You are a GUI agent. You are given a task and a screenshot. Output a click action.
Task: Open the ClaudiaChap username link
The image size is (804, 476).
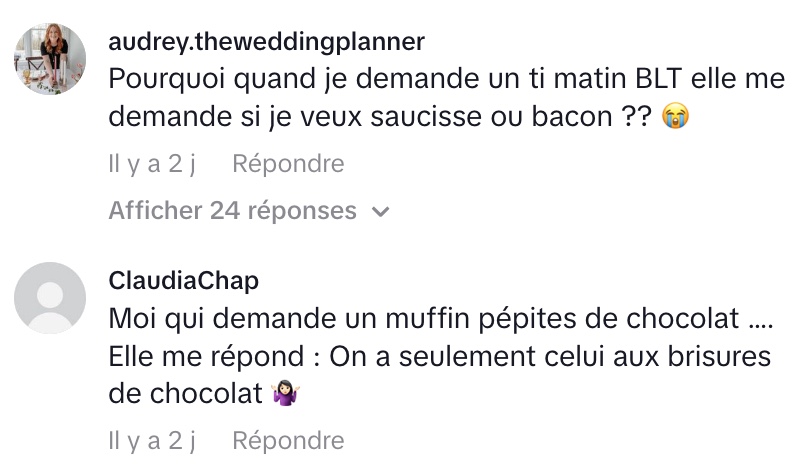183,281
